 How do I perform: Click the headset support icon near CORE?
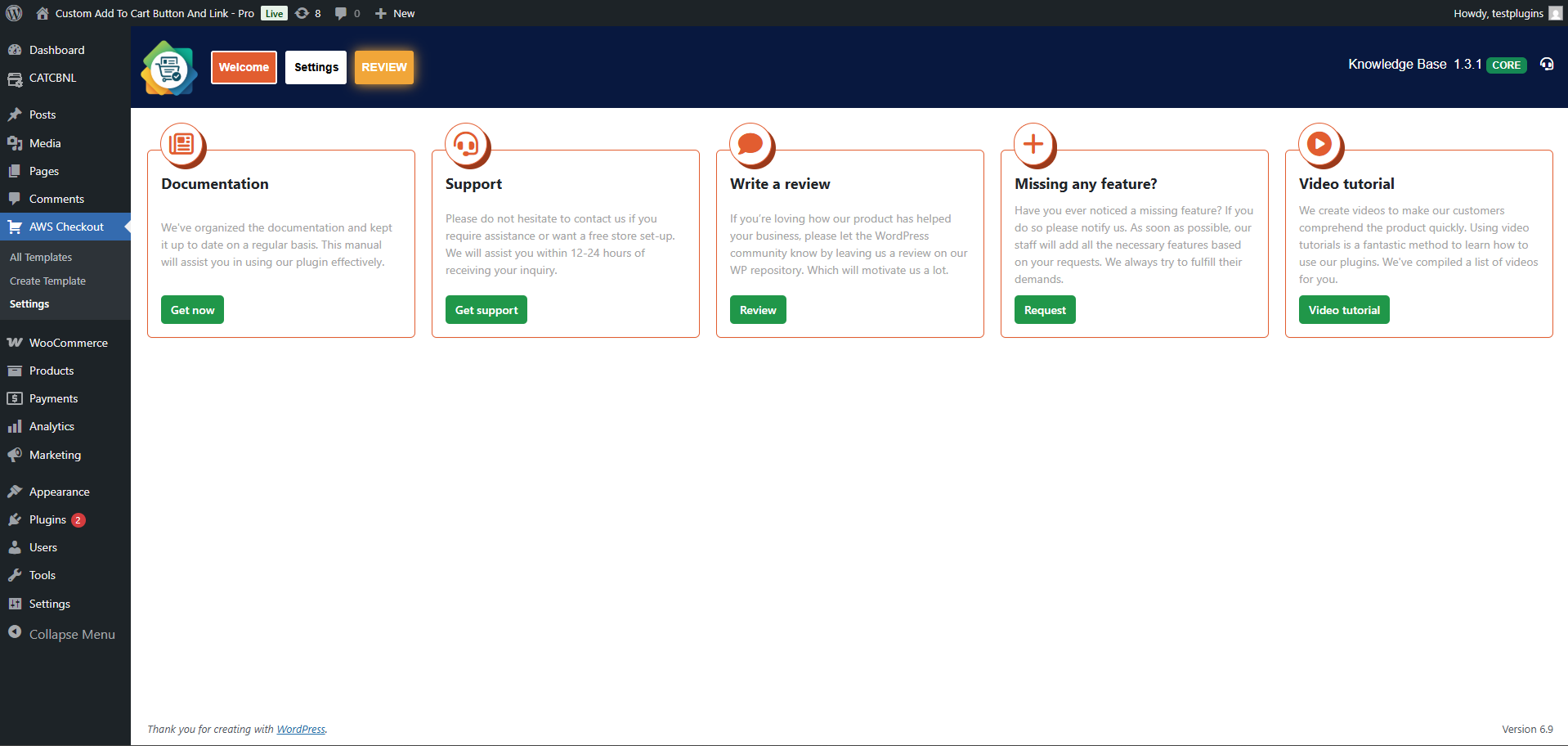click(1547, 64)
